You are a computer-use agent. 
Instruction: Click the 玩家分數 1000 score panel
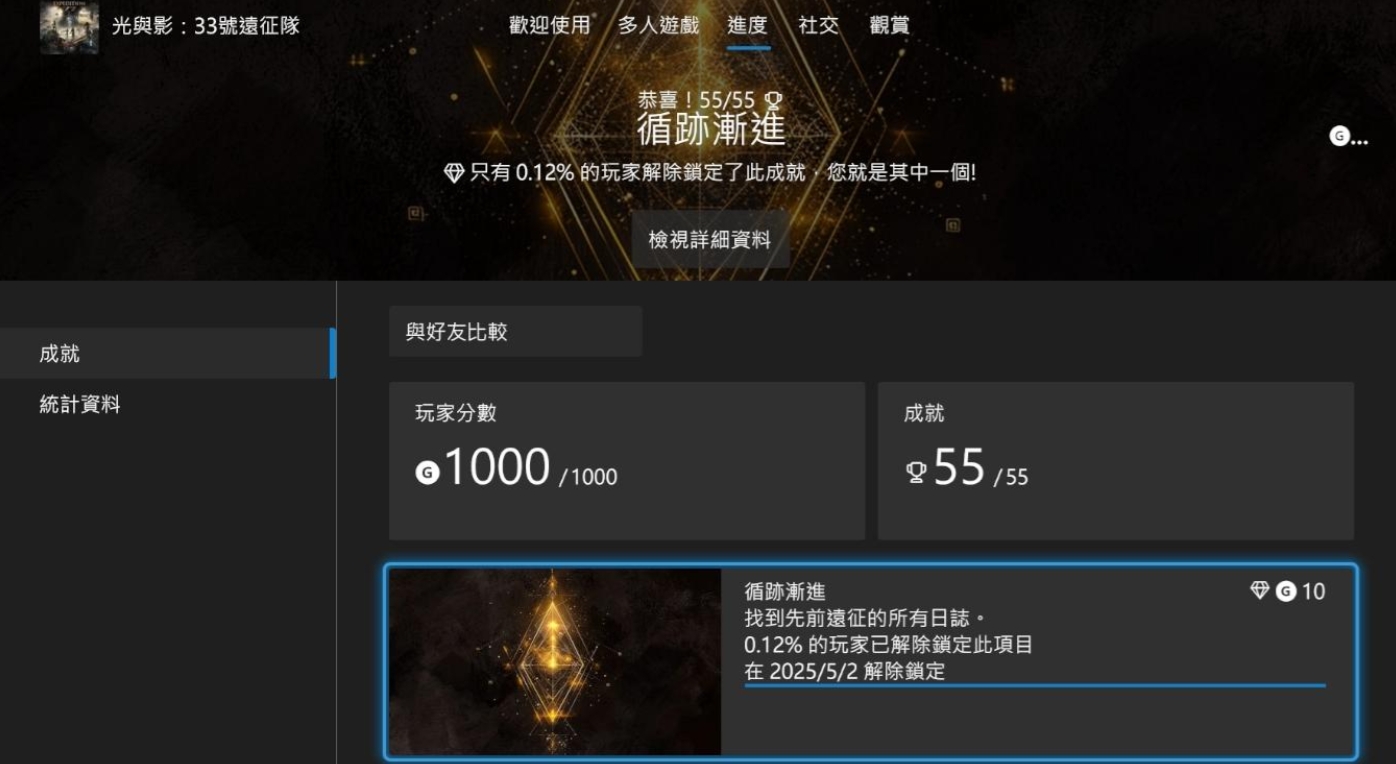tap(627, 461)
